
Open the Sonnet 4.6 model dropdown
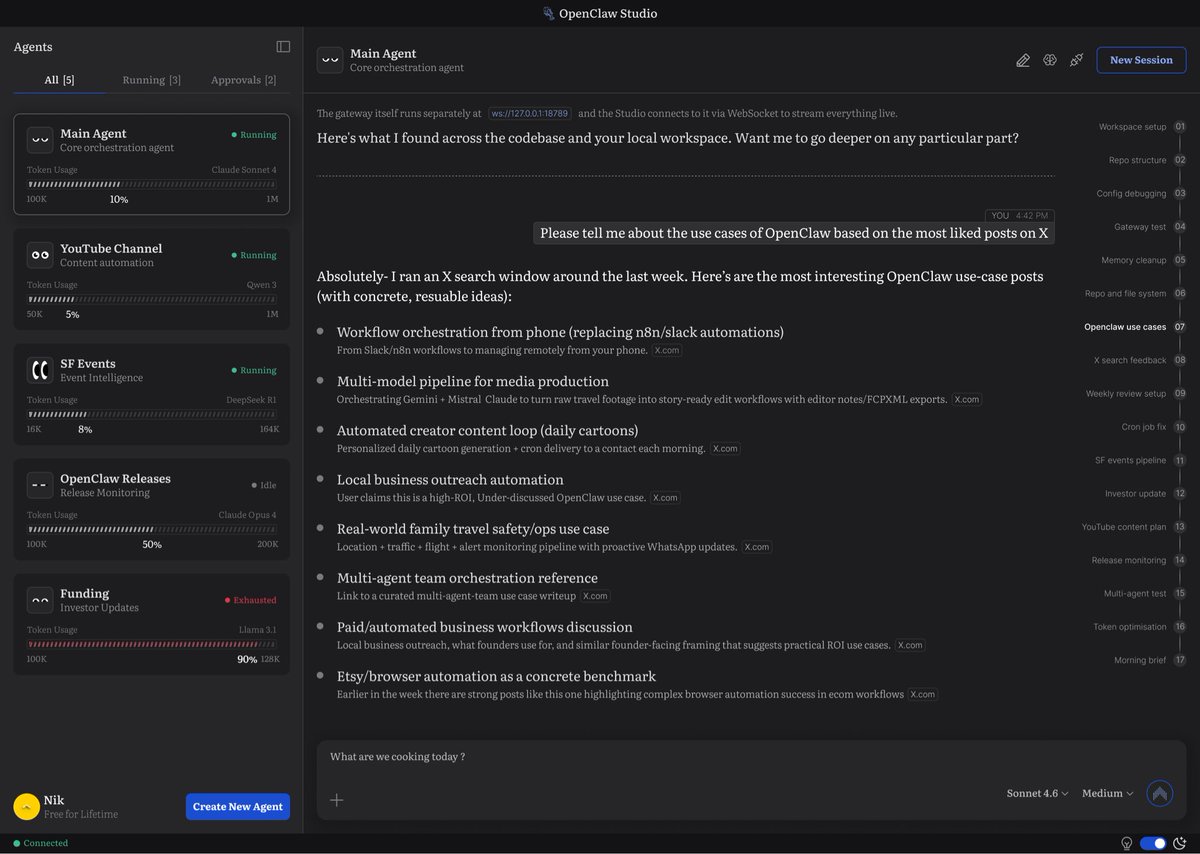1037,793
